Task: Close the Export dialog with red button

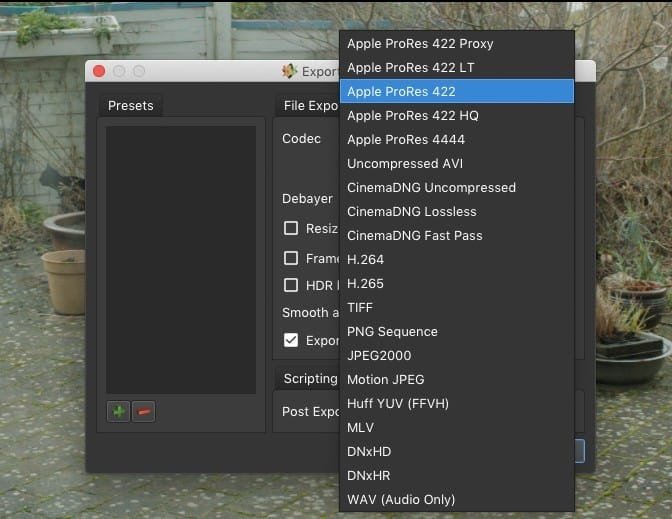Action: coord(99,71)
